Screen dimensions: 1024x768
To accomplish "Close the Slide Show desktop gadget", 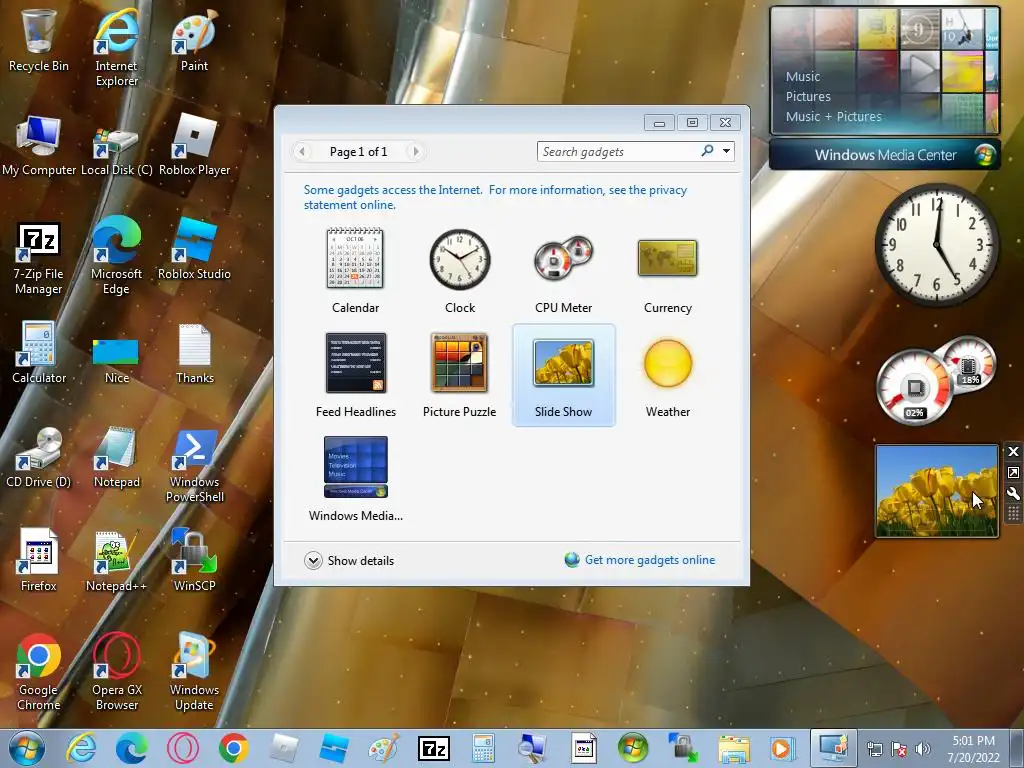I will (1013, 452).
